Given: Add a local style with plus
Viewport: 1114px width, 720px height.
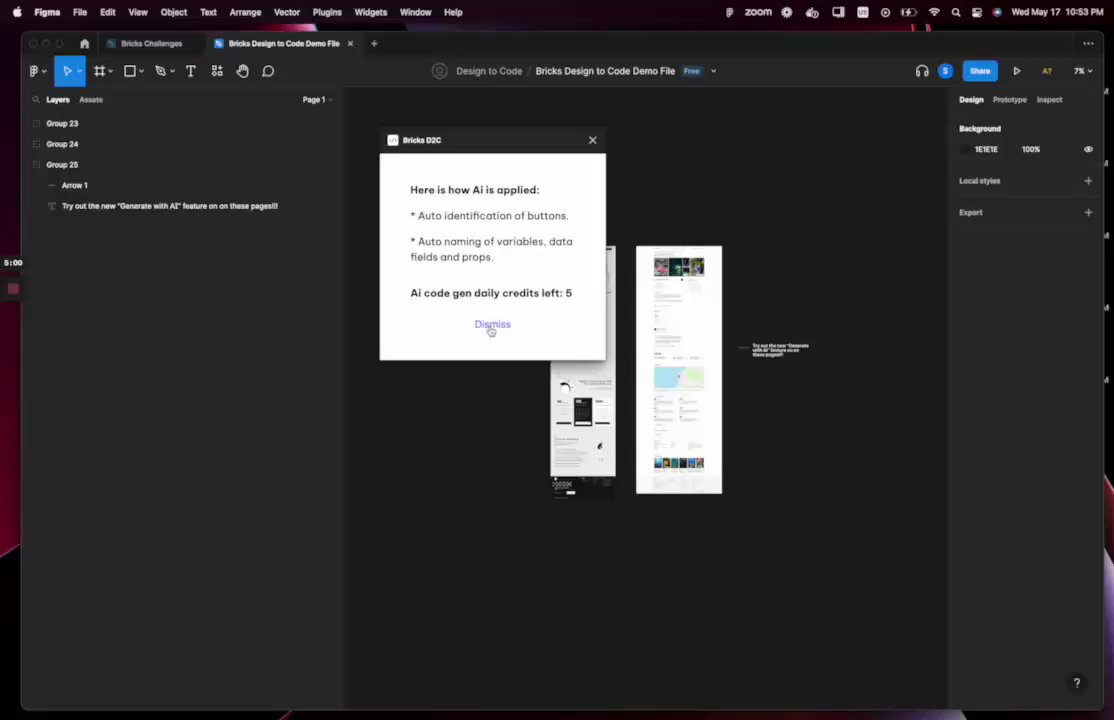Looking at the screenshot, I should 1088,181.
